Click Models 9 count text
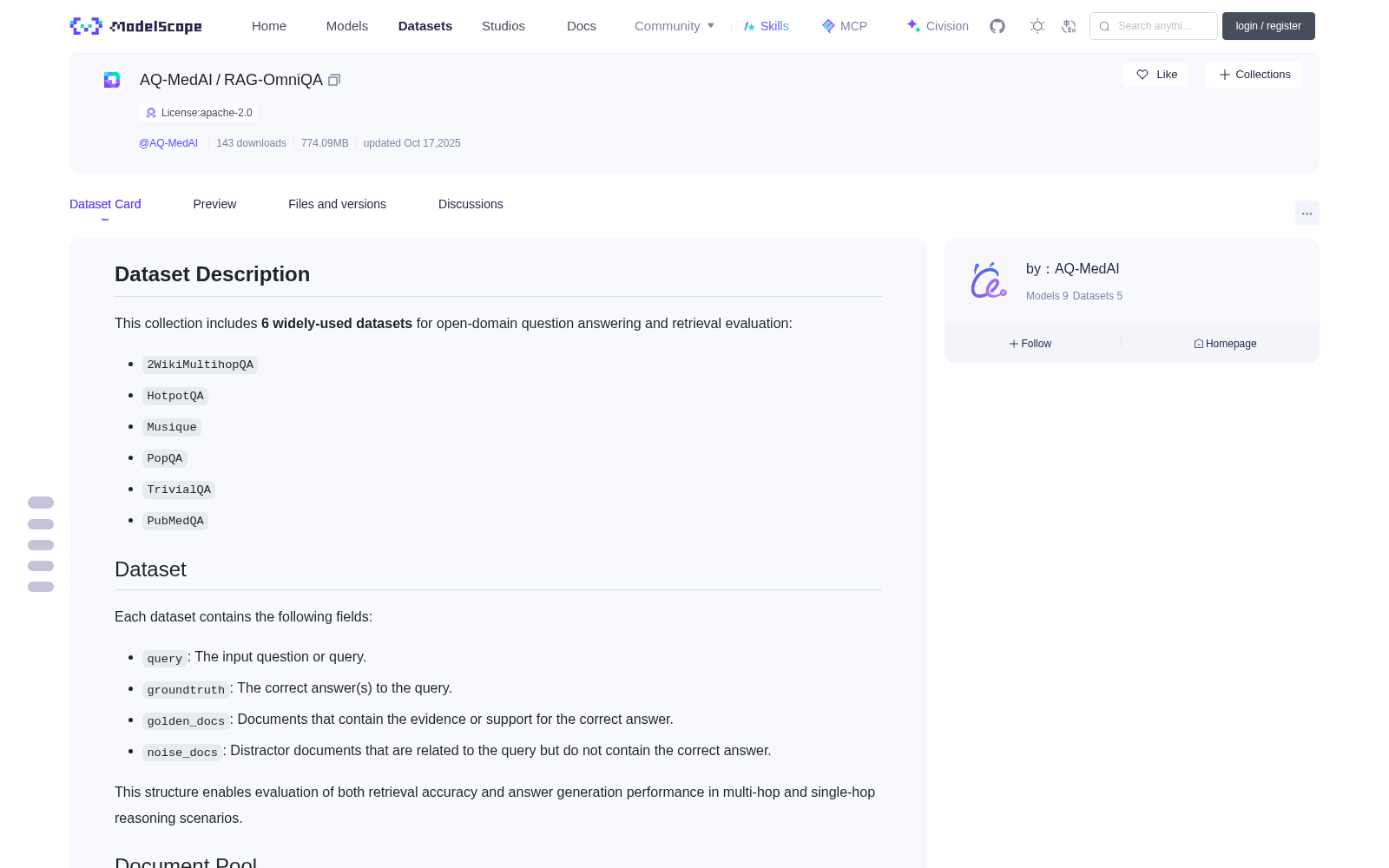The height and width of the screenshot is (868, 1389). point(1047,296)
